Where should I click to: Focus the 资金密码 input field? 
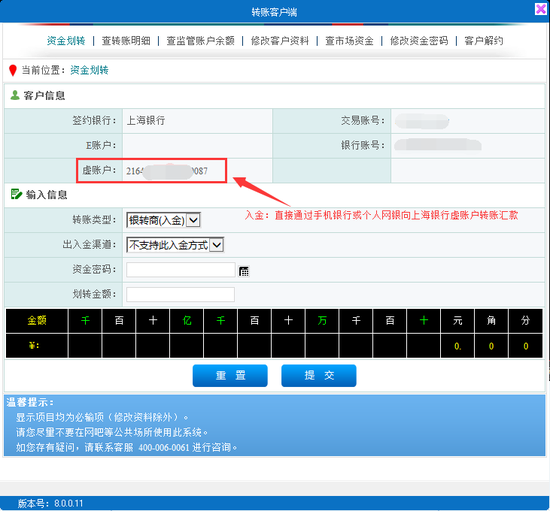tap(181, 270)
